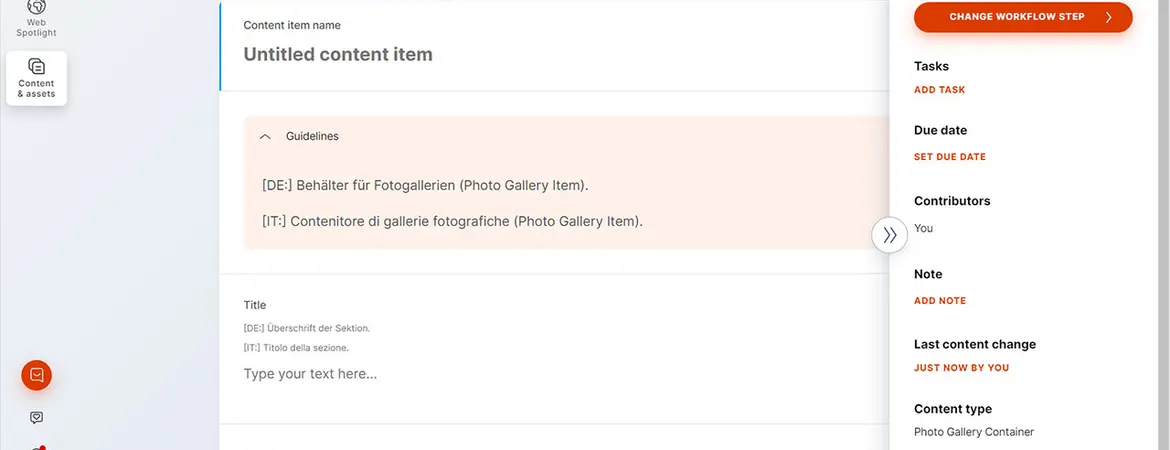Click the feedback heart speech-bubble icon
Viewport: 1170px width, 450px height.
37,417
